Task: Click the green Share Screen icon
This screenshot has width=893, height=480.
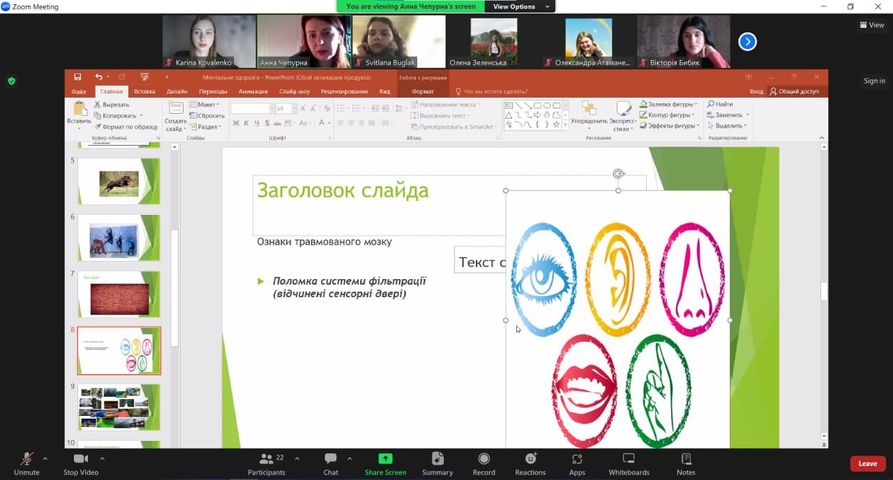Action: pos(385,459)
